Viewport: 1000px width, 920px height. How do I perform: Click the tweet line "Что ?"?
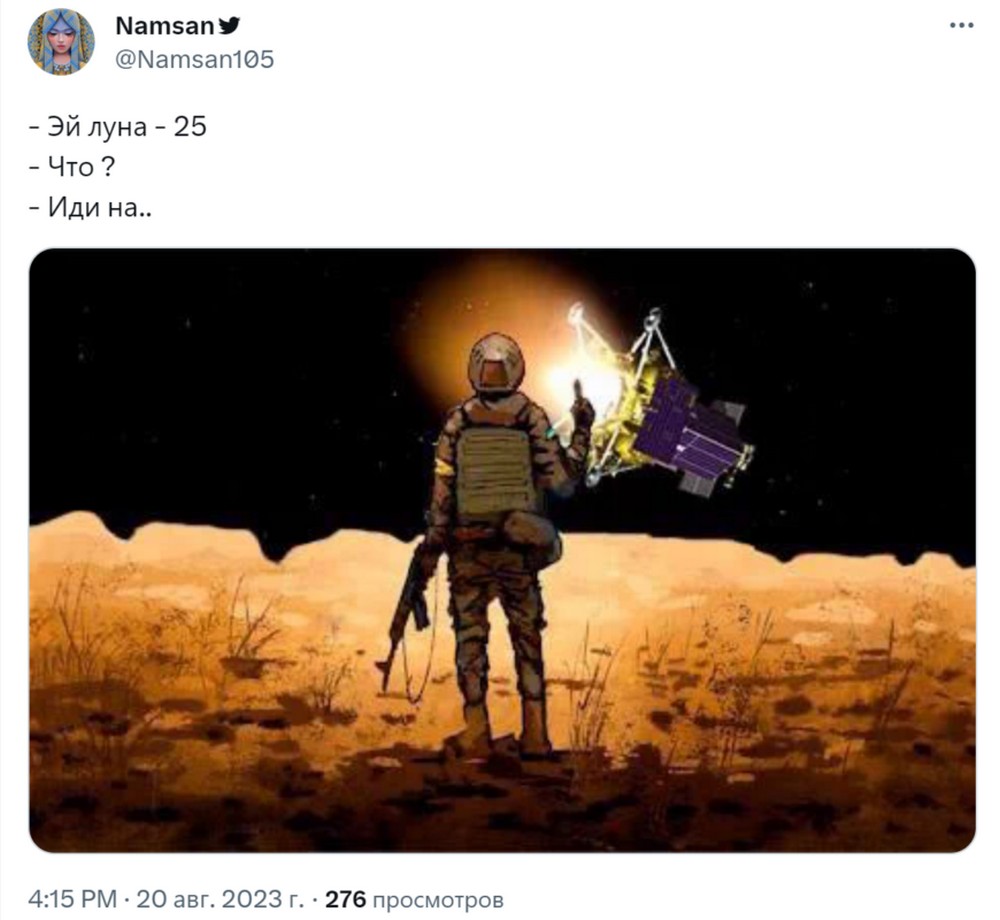tap(72, 167)
